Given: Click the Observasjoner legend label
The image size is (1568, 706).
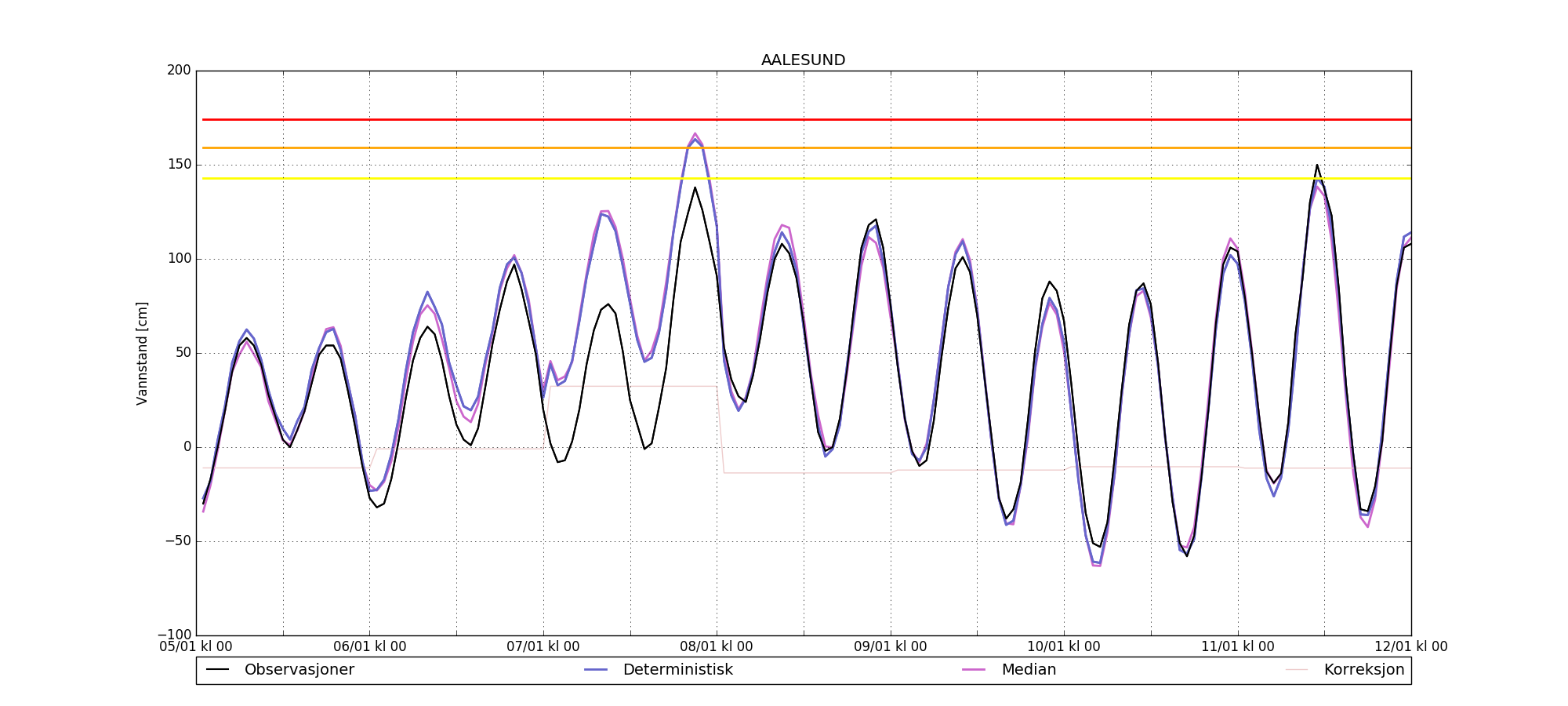Looking at the screenshot, I should (299, 670).
